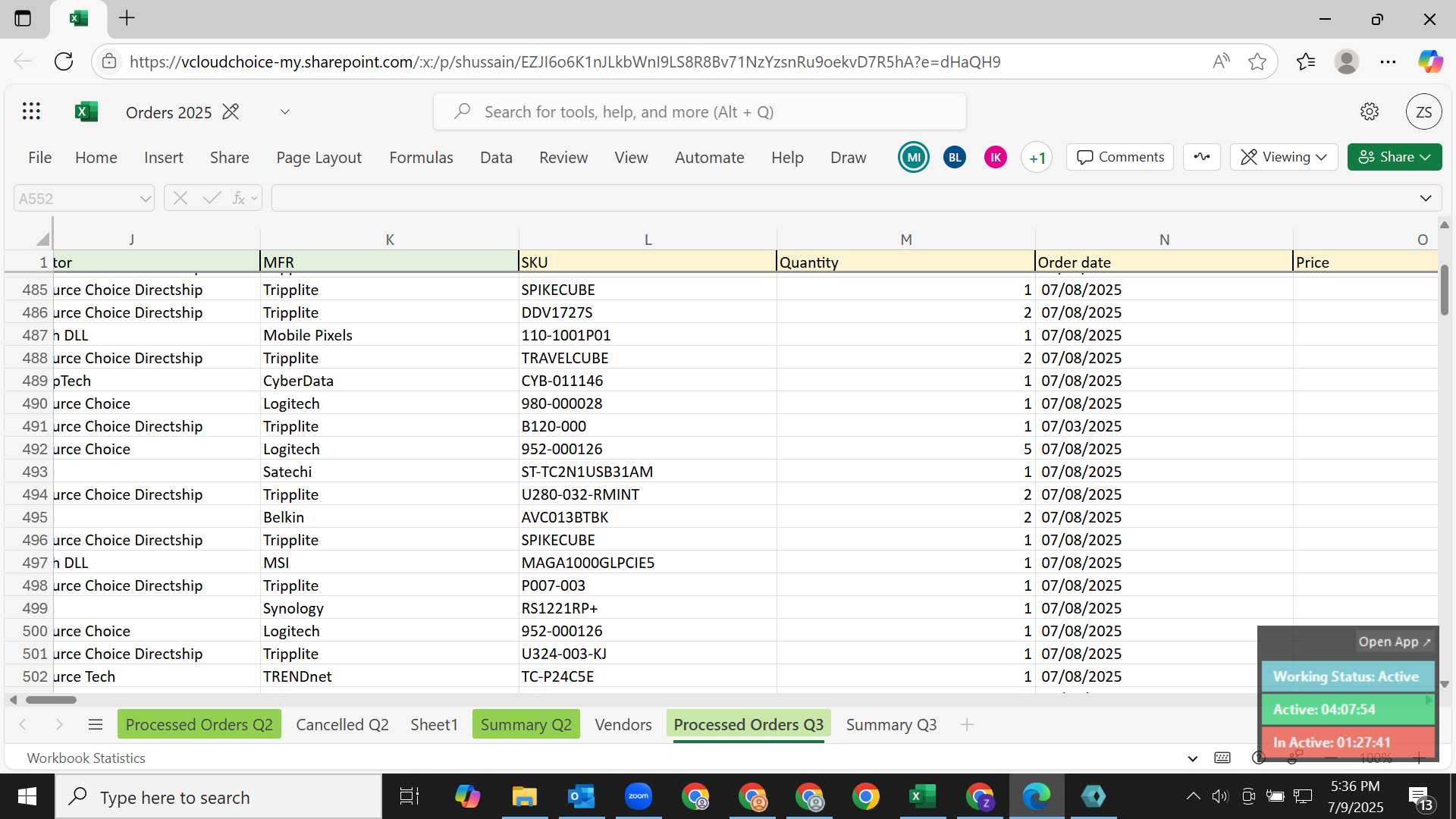
Task: Go to next sheet tab arrow
Action: click(59, 724)
